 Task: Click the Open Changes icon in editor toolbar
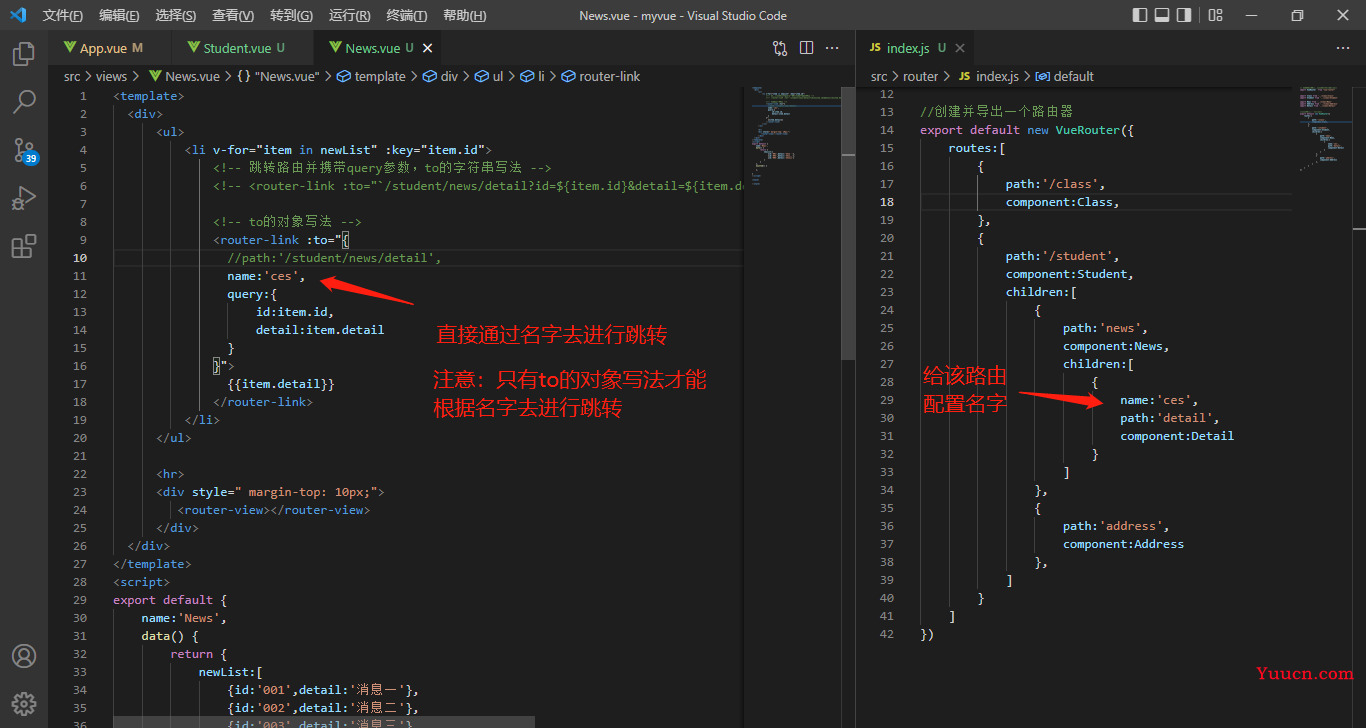780,48
